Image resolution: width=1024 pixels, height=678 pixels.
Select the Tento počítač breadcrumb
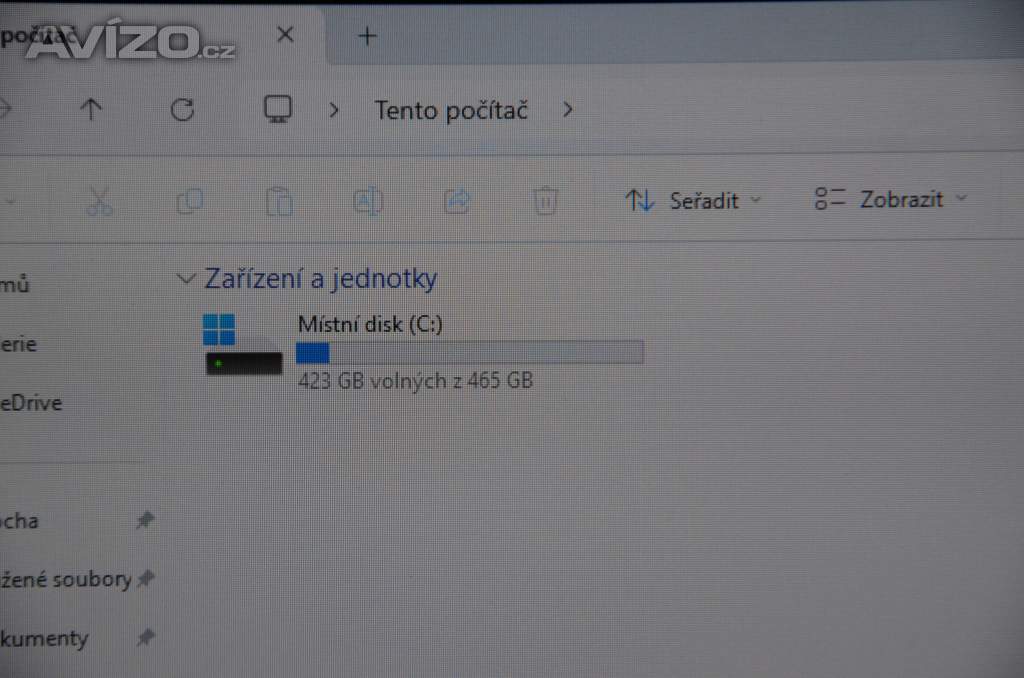pyautogui.click(x=451, y=110)
